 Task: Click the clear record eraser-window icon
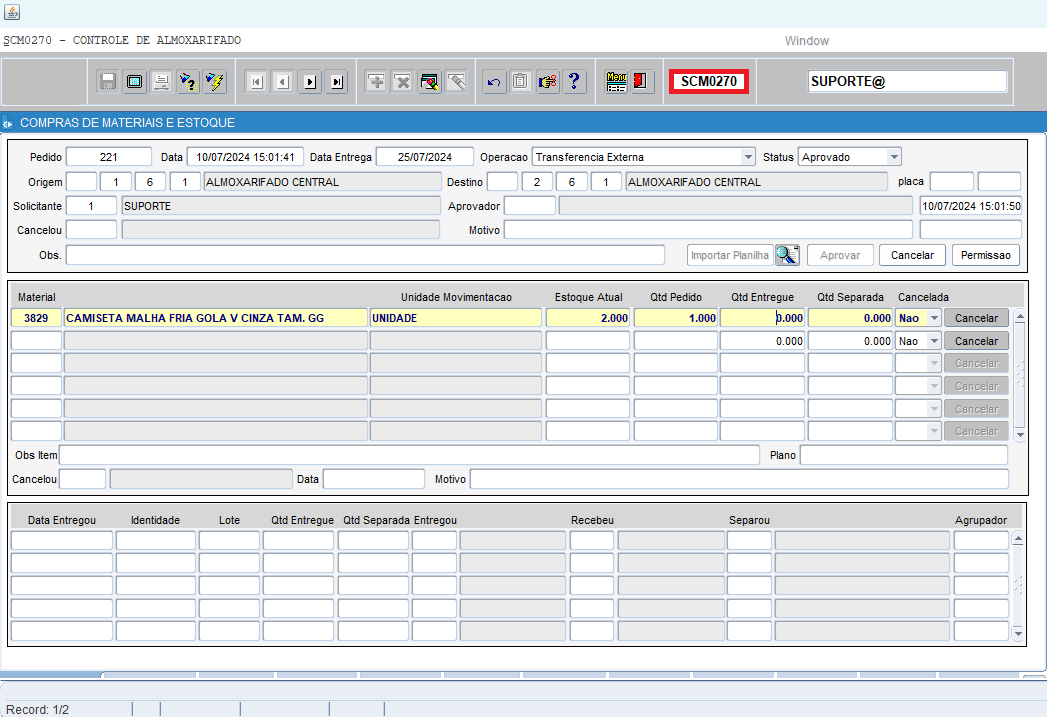(429, 81)
